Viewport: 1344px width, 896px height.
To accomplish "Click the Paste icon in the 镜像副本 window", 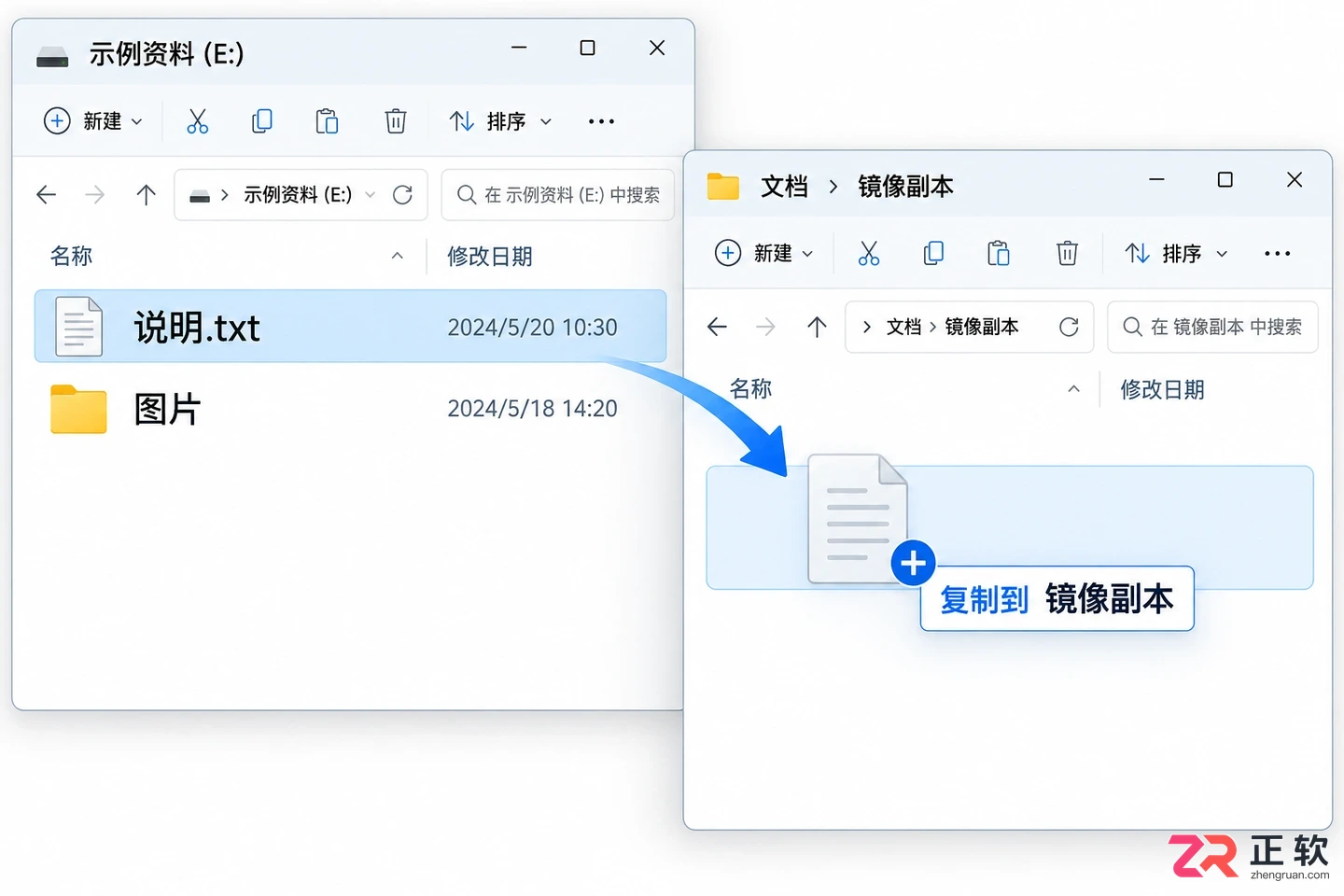I will (999, 253).
